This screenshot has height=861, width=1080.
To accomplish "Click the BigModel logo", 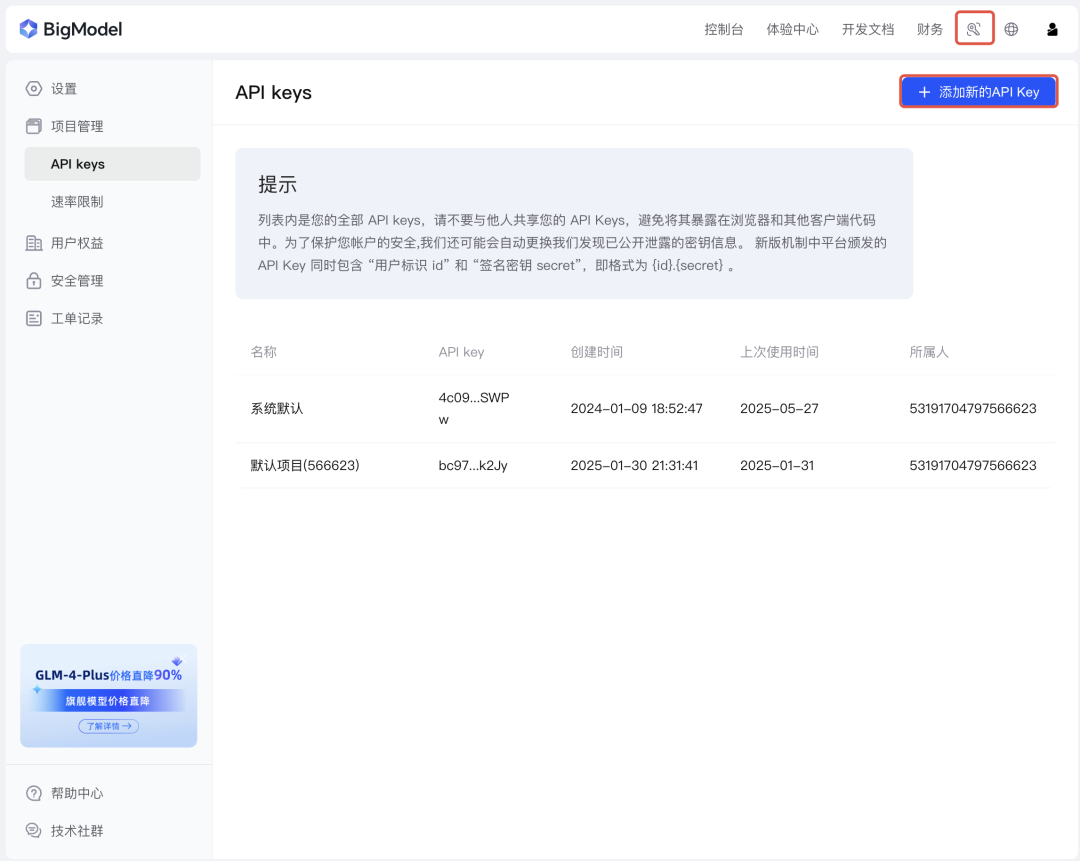I will tap(70, 28).
